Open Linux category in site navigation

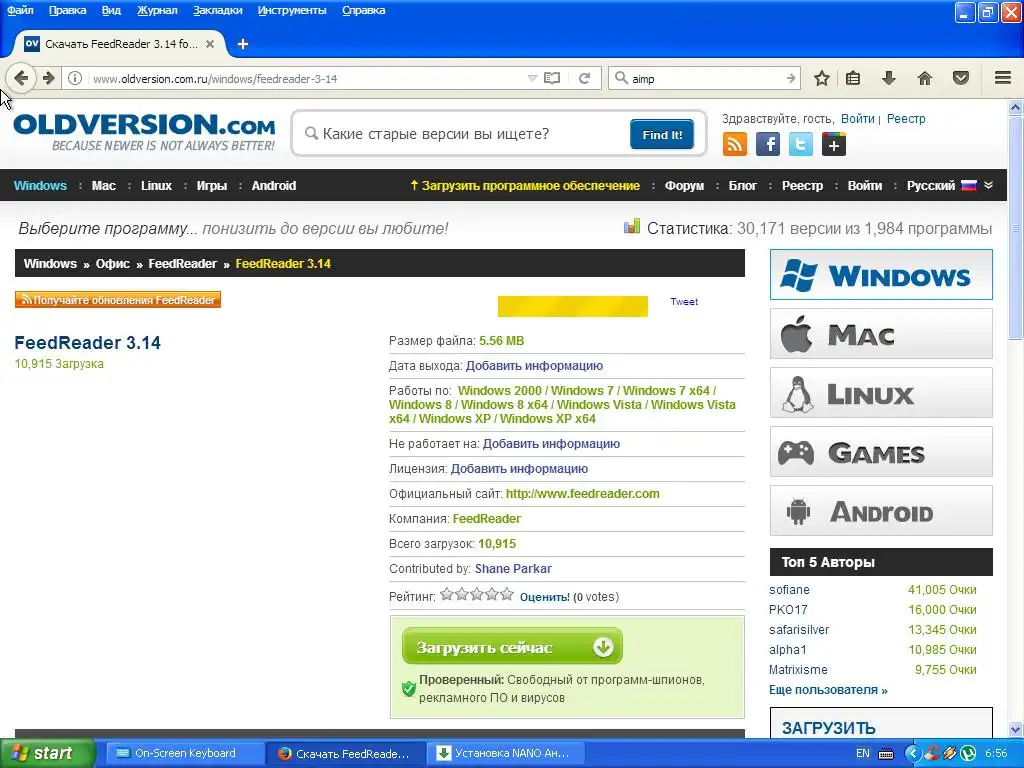coord(156,185)
